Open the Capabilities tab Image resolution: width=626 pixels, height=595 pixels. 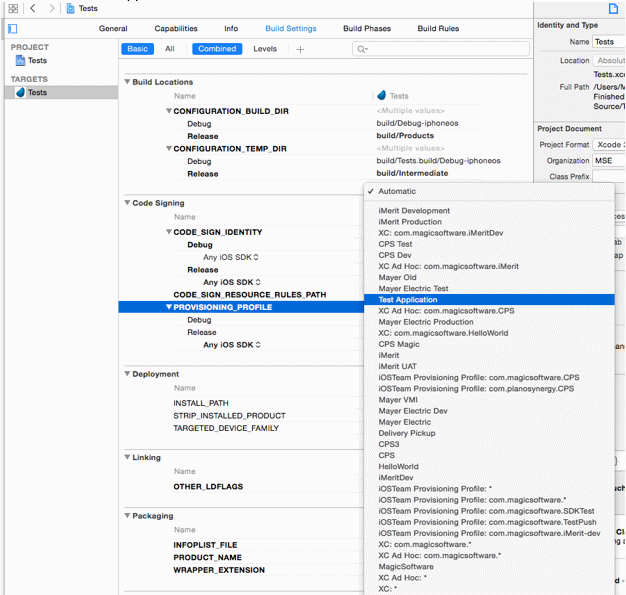(x=176, y=28)
